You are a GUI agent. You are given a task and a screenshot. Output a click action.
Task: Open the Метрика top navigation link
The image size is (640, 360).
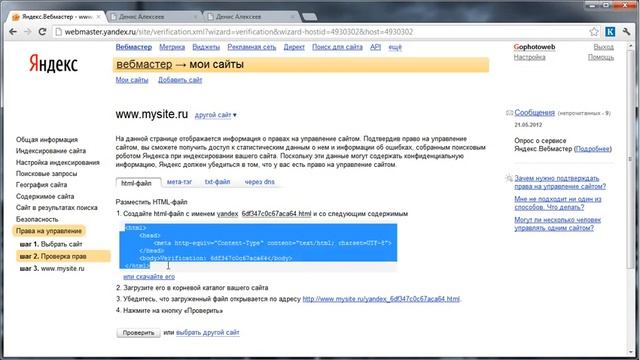[x=172, y=47]
